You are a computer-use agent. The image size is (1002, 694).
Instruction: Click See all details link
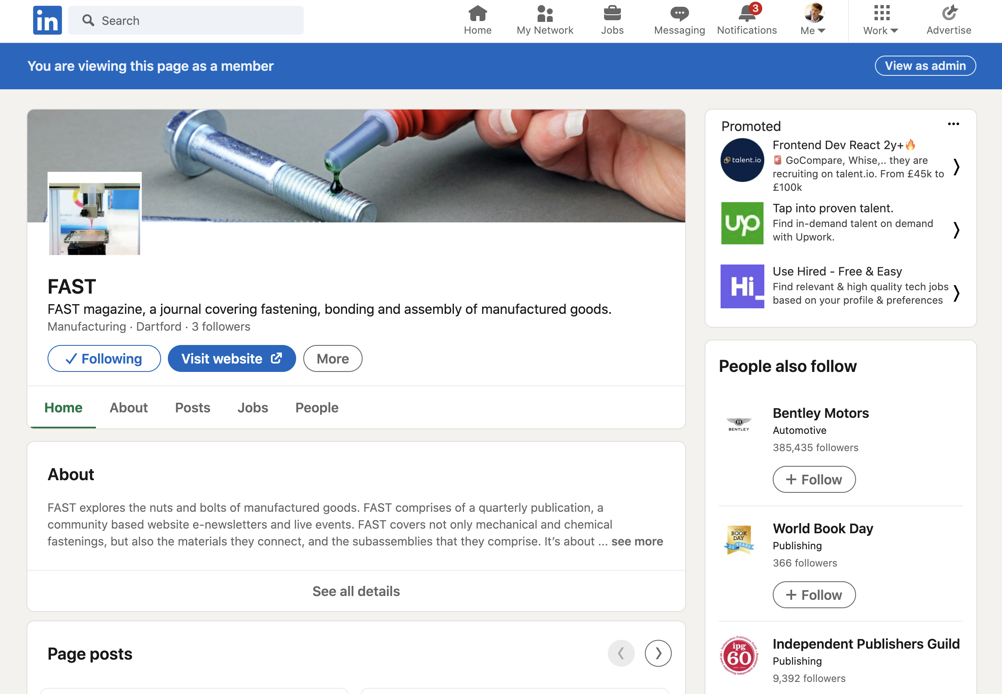click(356, 591)
